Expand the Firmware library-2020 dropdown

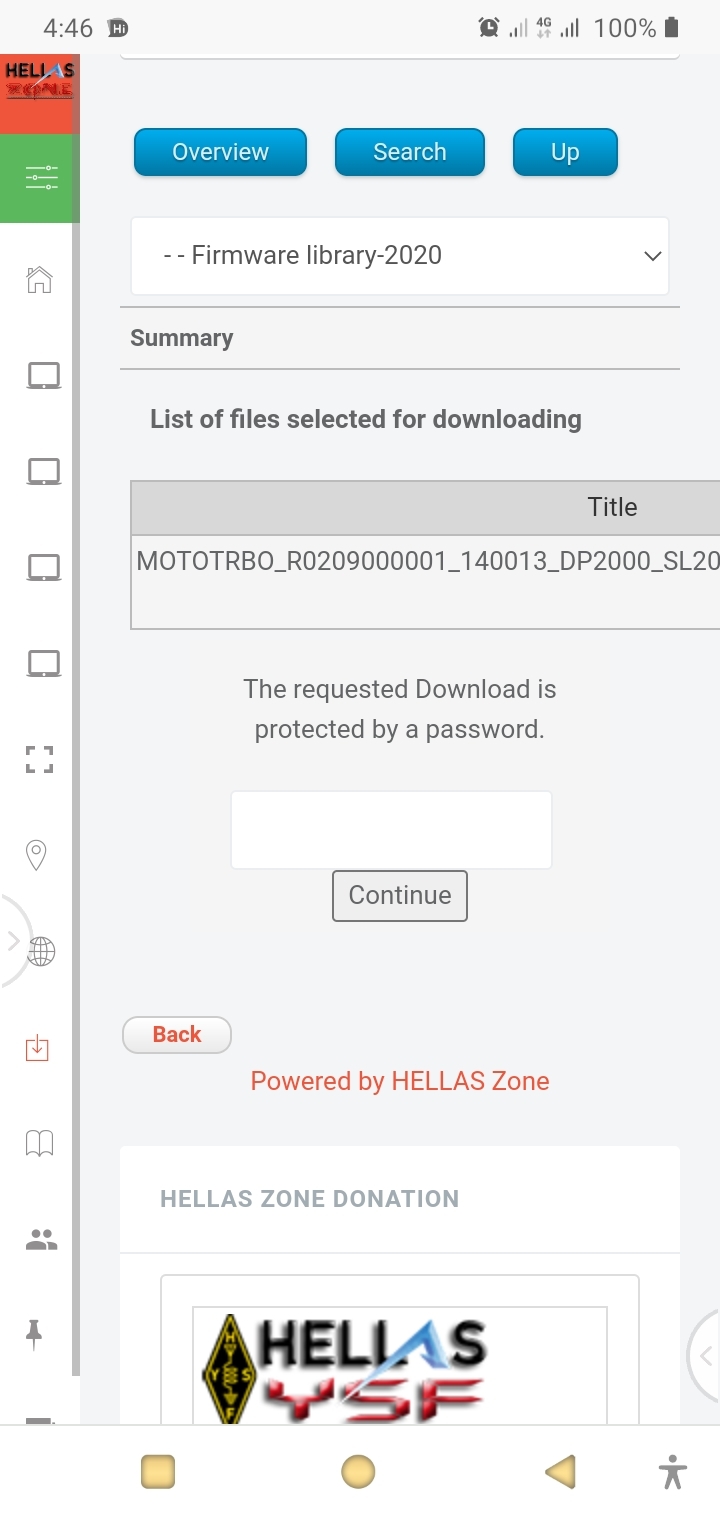(x=400, y=256)
